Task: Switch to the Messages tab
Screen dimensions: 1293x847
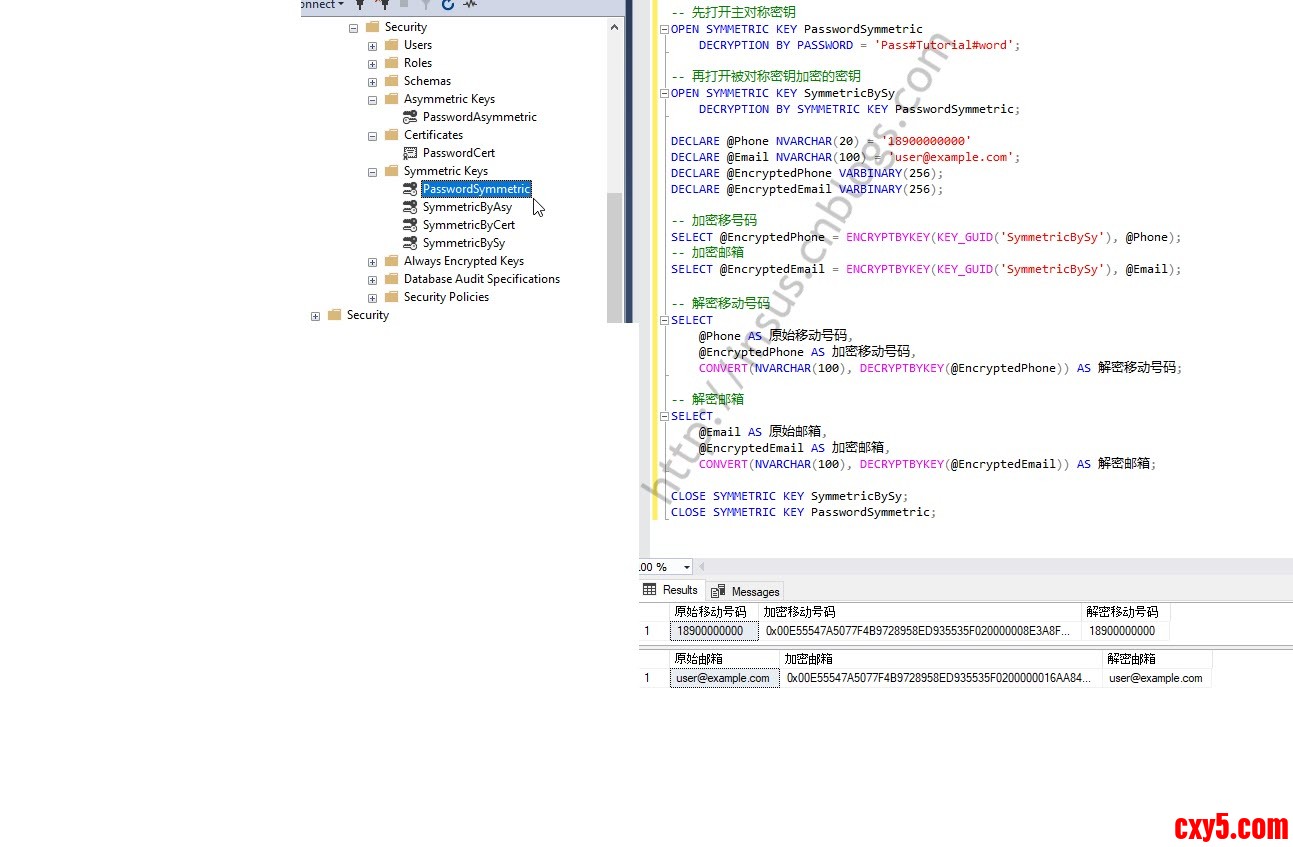Action: coord(745,591)
